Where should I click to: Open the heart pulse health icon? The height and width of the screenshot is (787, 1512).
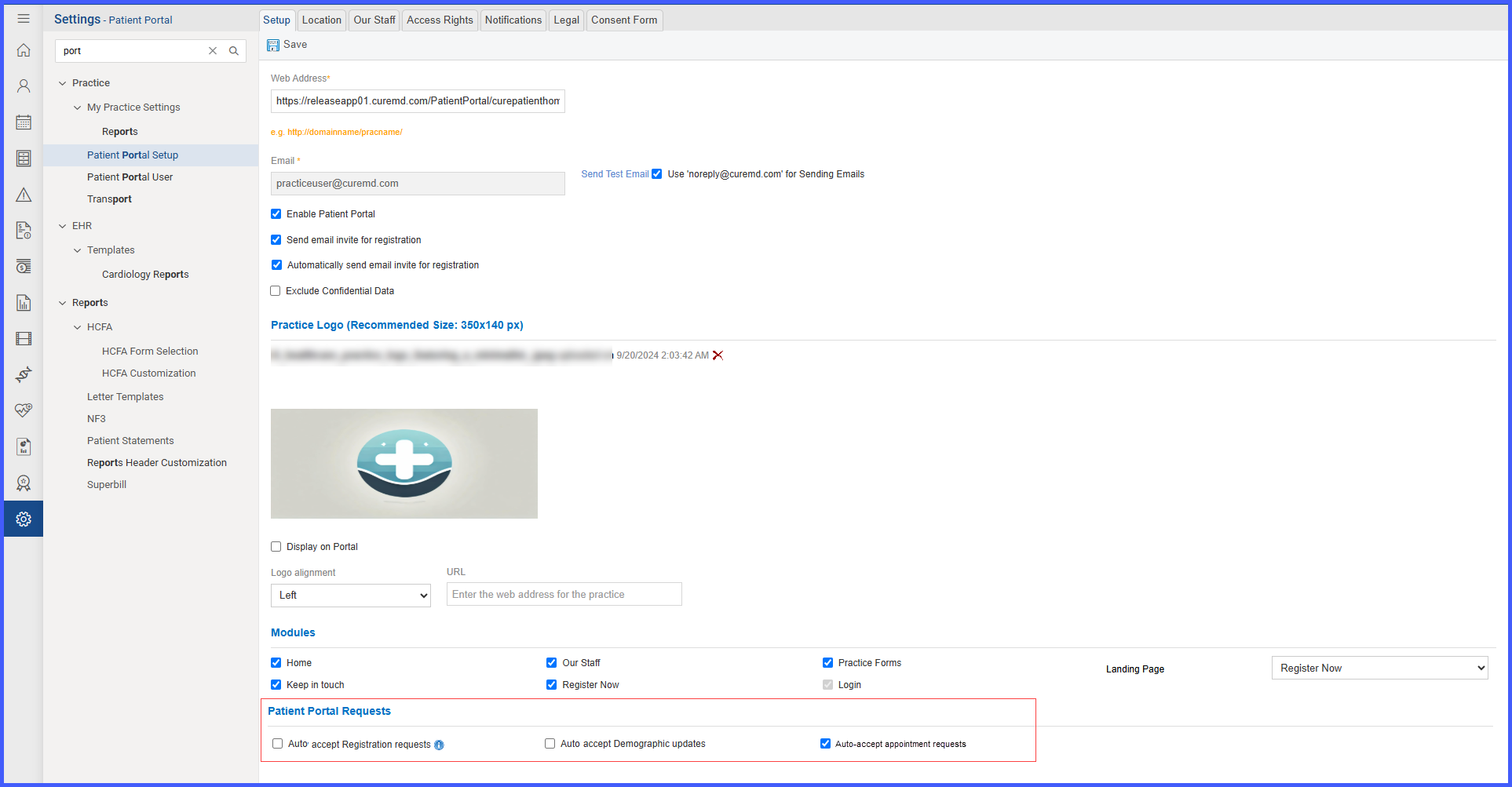click(24, 410)
